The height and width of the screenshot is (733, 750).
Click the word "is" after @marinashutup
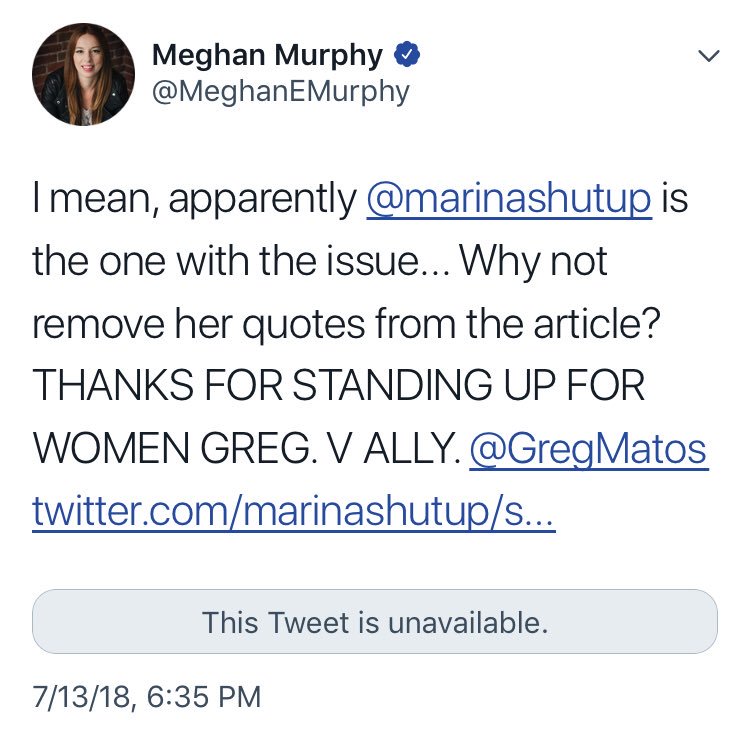(675, 201)
